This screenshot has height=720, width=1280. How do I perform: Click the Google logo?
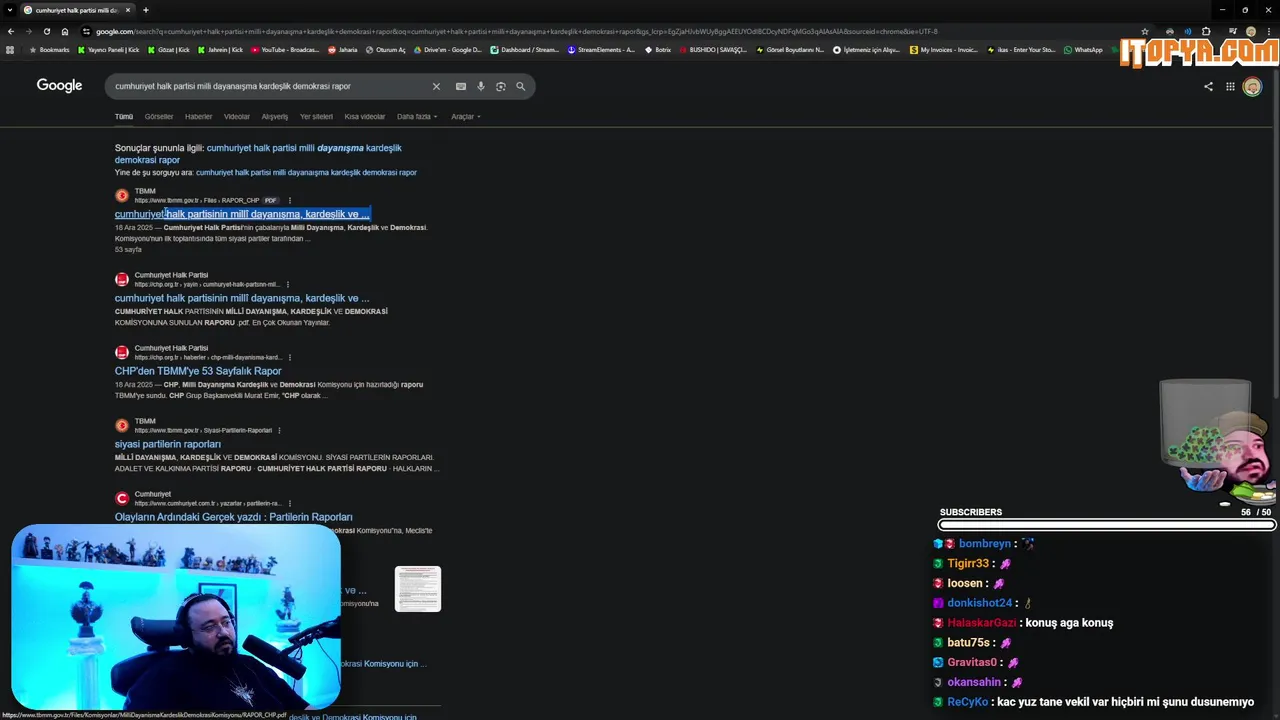click(x=59, y=86)
